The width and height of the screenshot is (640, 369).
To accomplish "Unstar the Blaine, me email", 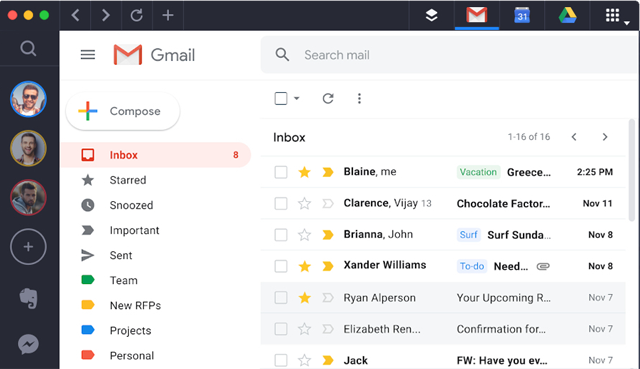I will [304, 172].
